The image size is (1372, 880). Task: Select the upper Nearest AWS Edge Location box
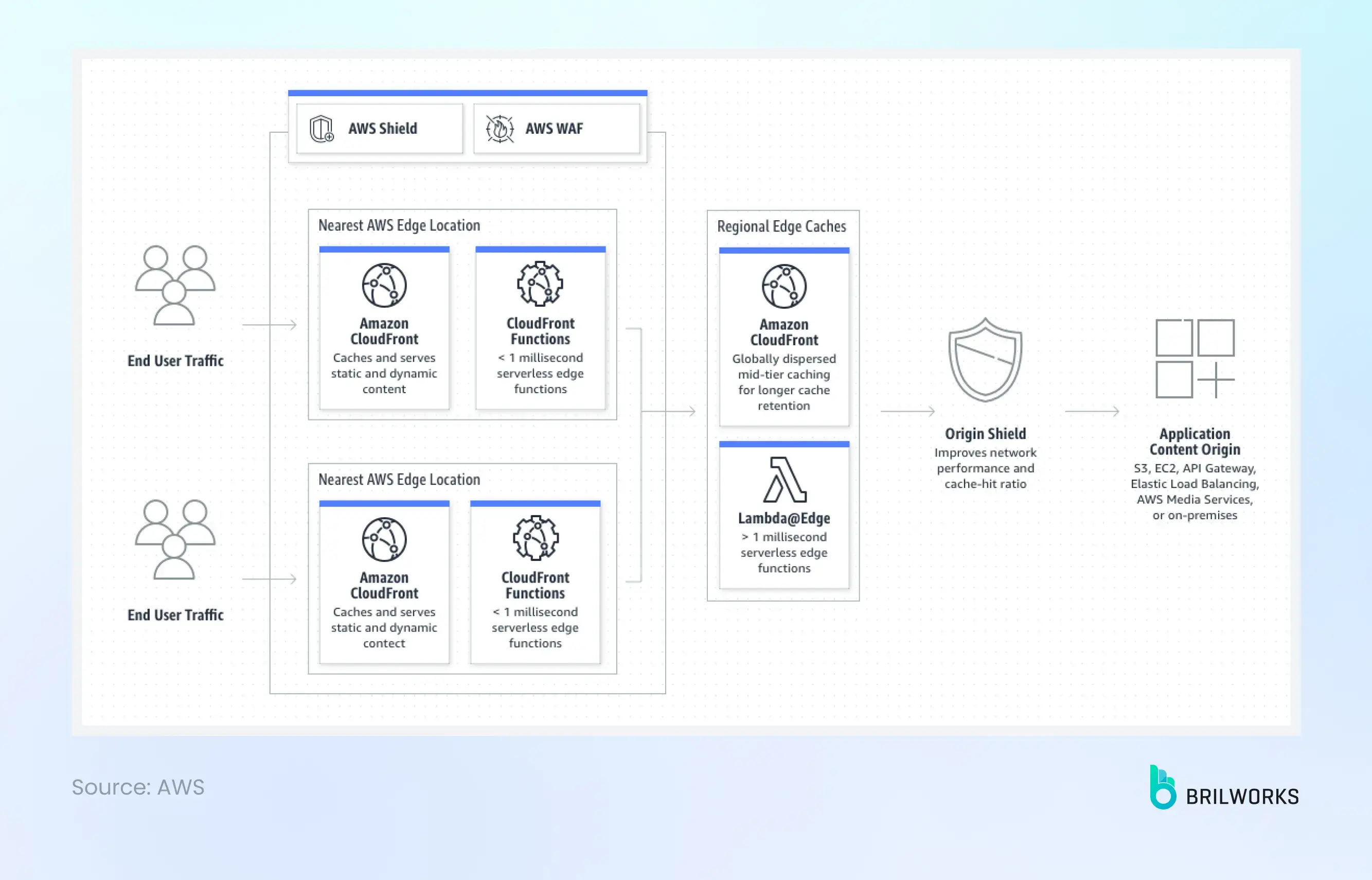tap(399, 225)
